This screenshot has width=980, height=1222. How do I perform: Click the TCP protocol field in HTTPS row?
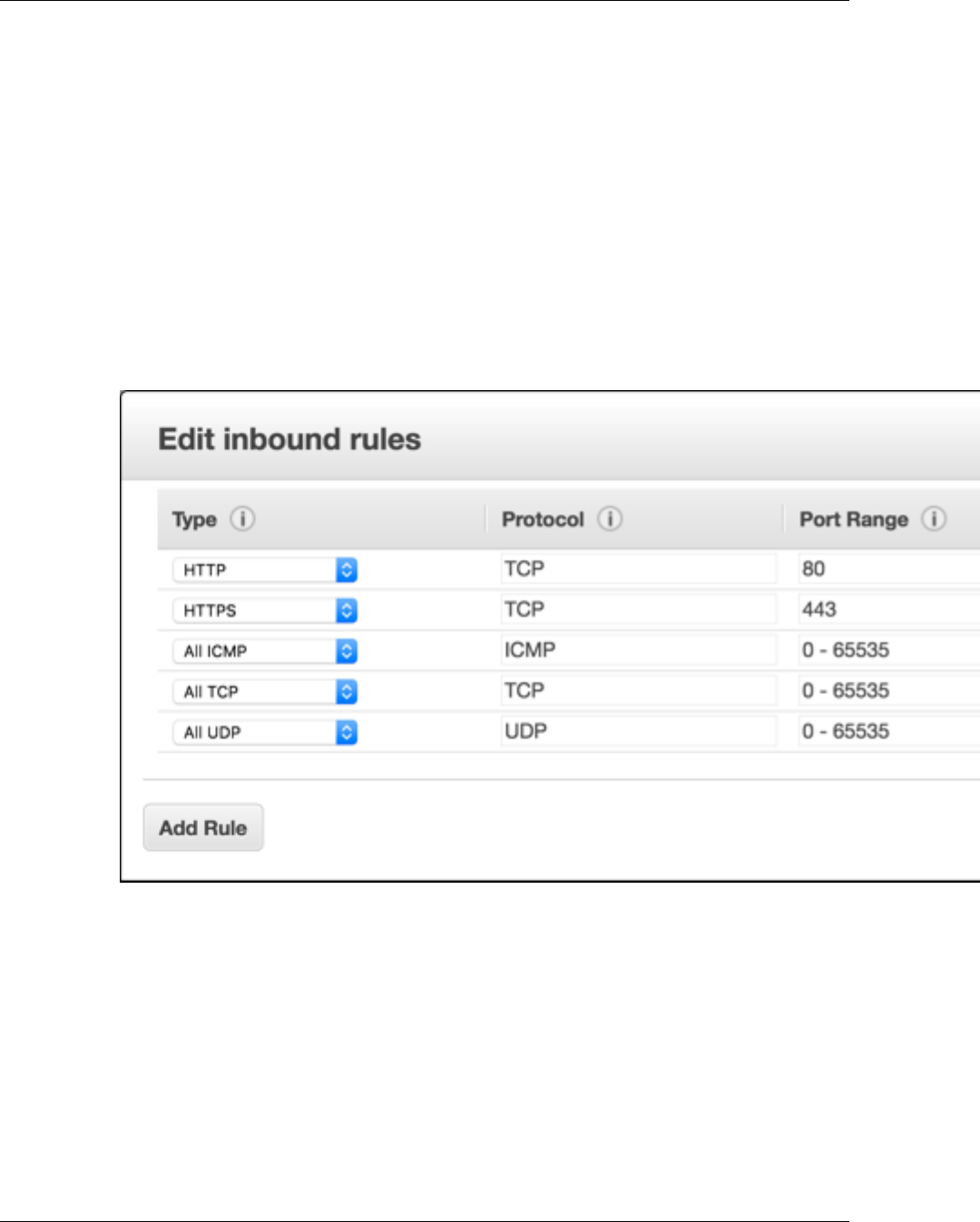click(639, 610)
